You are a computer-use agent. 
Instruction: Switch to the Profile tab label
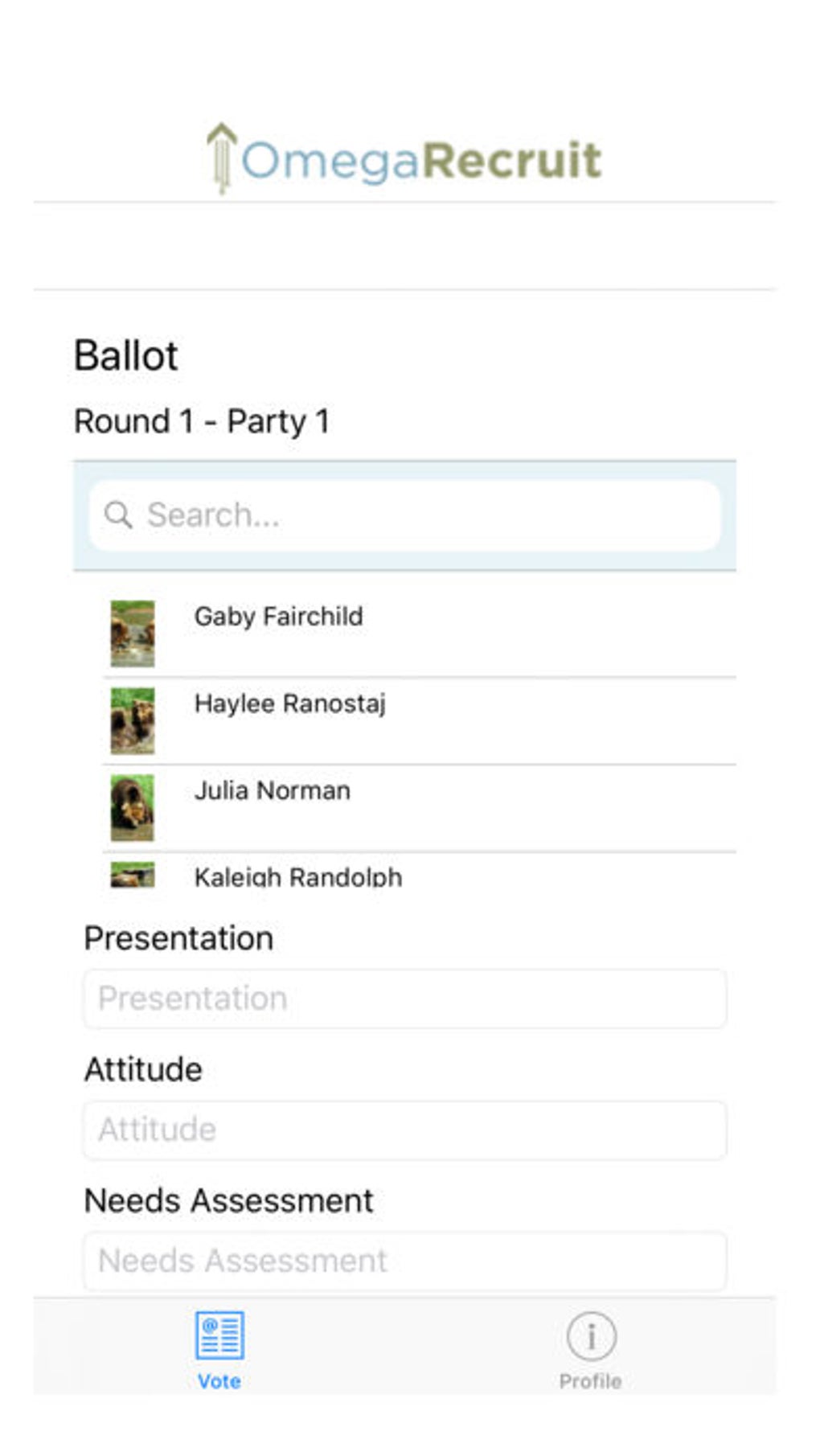click(591, 1381)
